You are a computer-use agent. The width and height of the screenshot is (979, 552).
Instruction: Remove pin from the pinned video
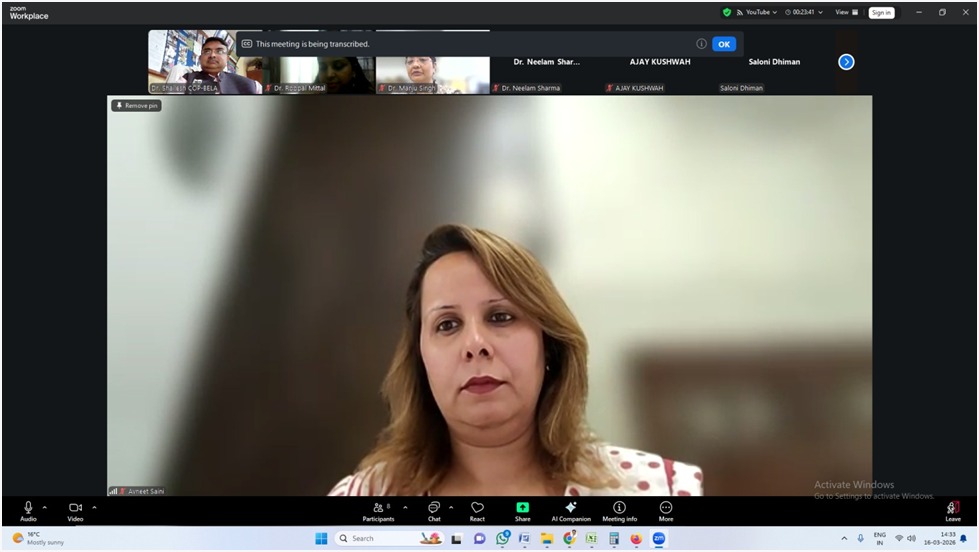[x=137, y=105]
